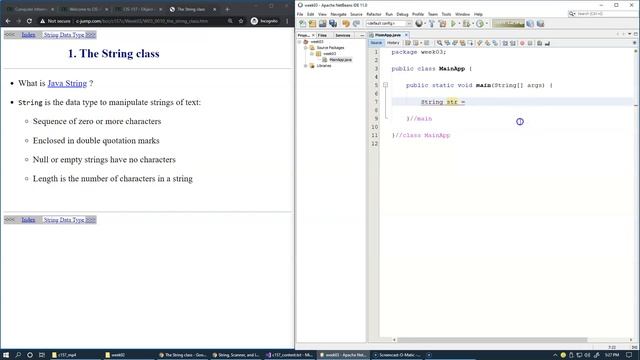Click the New File icon in NetBeans toolbar
The width and height of the screenshot is (640, 360).
[x=302, y=24]
